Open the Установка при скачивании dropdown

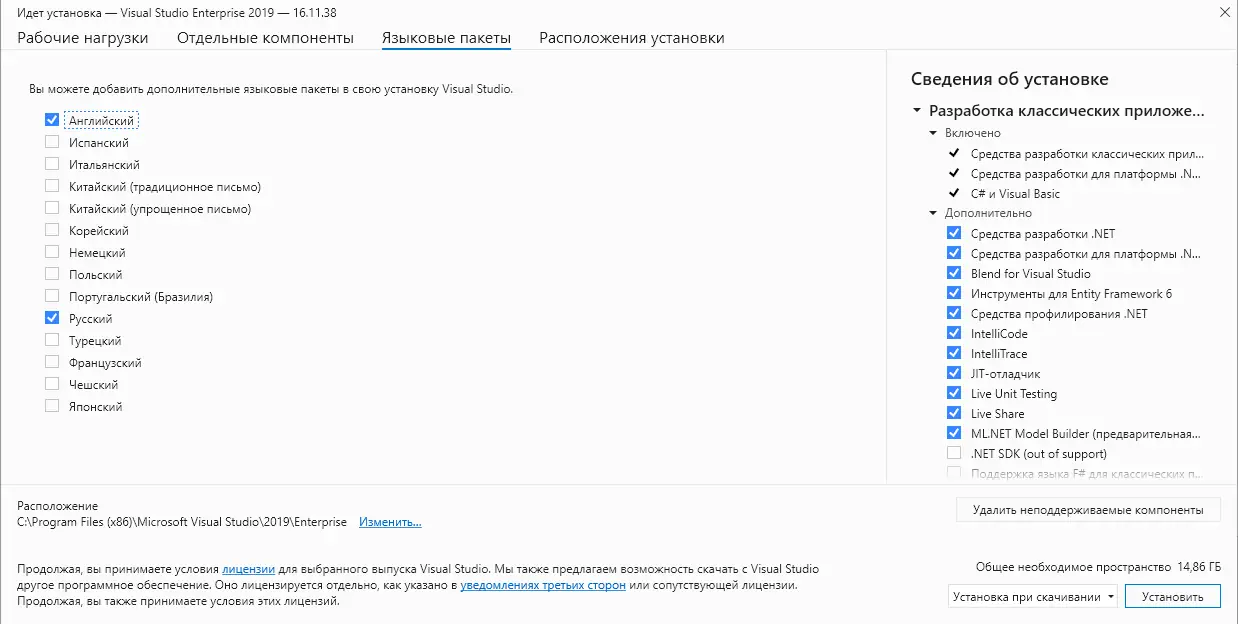coord(1033,597)
